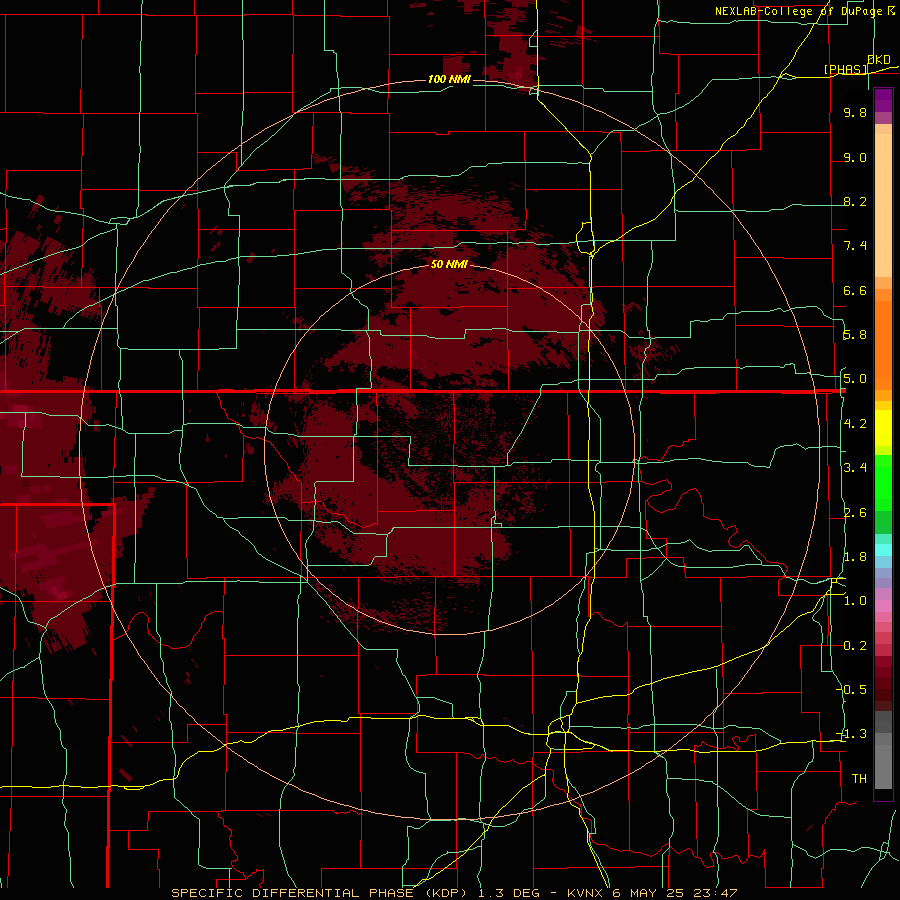Click the yellow color bar segment
900x900 pixels.
click(x=883, y=428)
